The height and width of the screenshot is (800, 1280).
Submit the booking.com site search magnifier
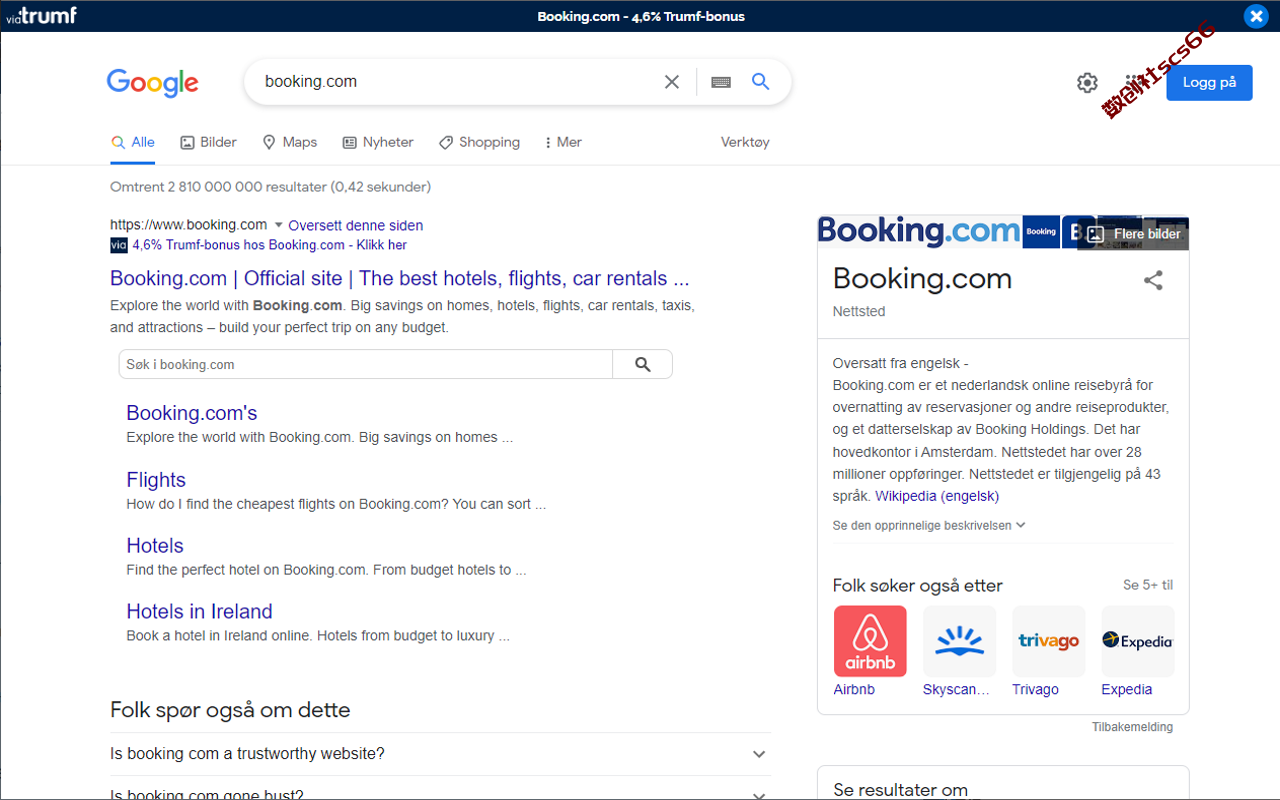(643, 364)
